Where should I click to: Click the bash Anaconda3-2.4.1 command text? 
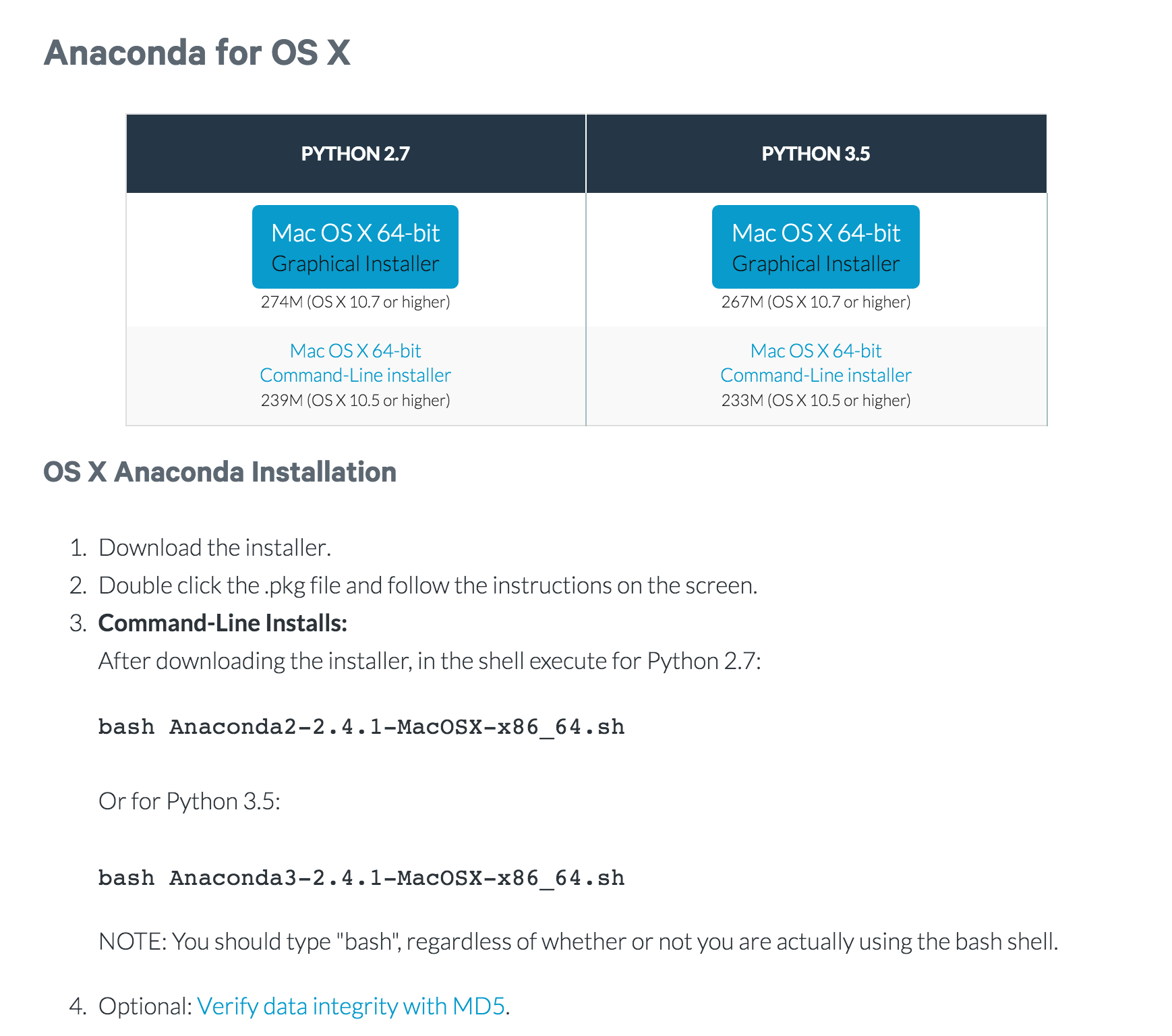click(x=361, y=878)
